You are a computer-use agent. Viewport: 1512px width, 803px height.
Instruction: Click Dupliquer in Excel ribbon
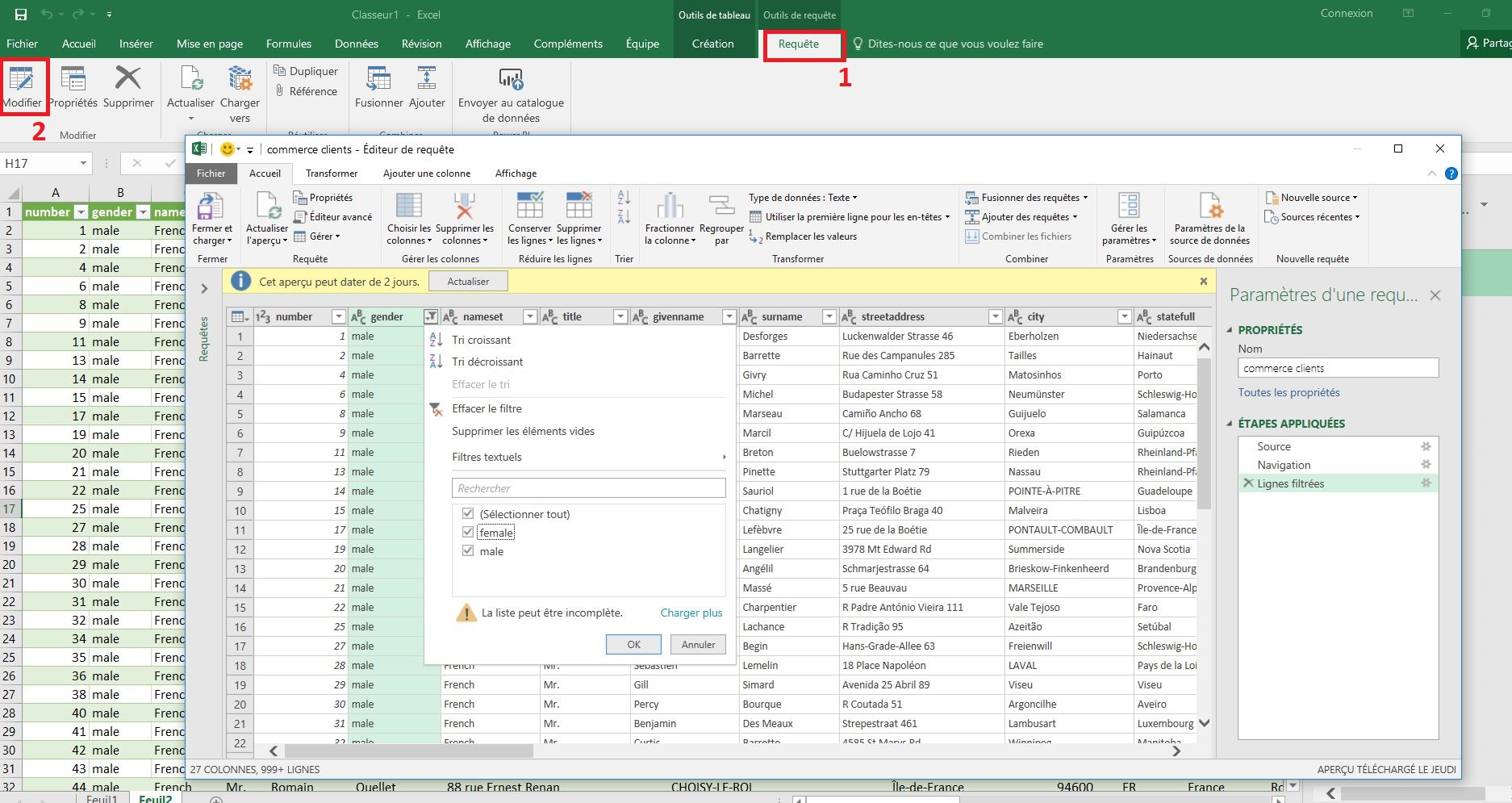[x=306, y=71]
